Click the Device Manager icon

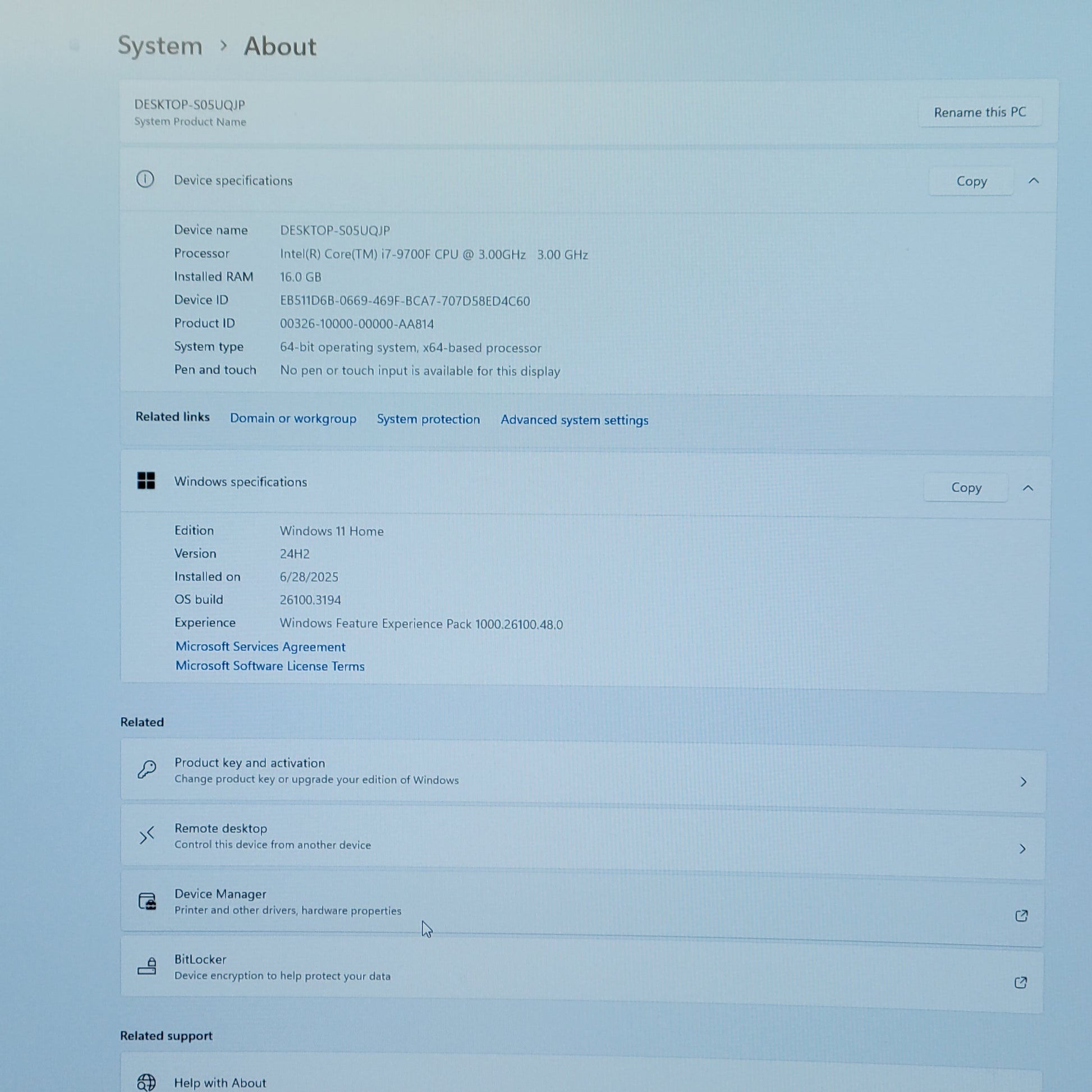tap(148, 901)
